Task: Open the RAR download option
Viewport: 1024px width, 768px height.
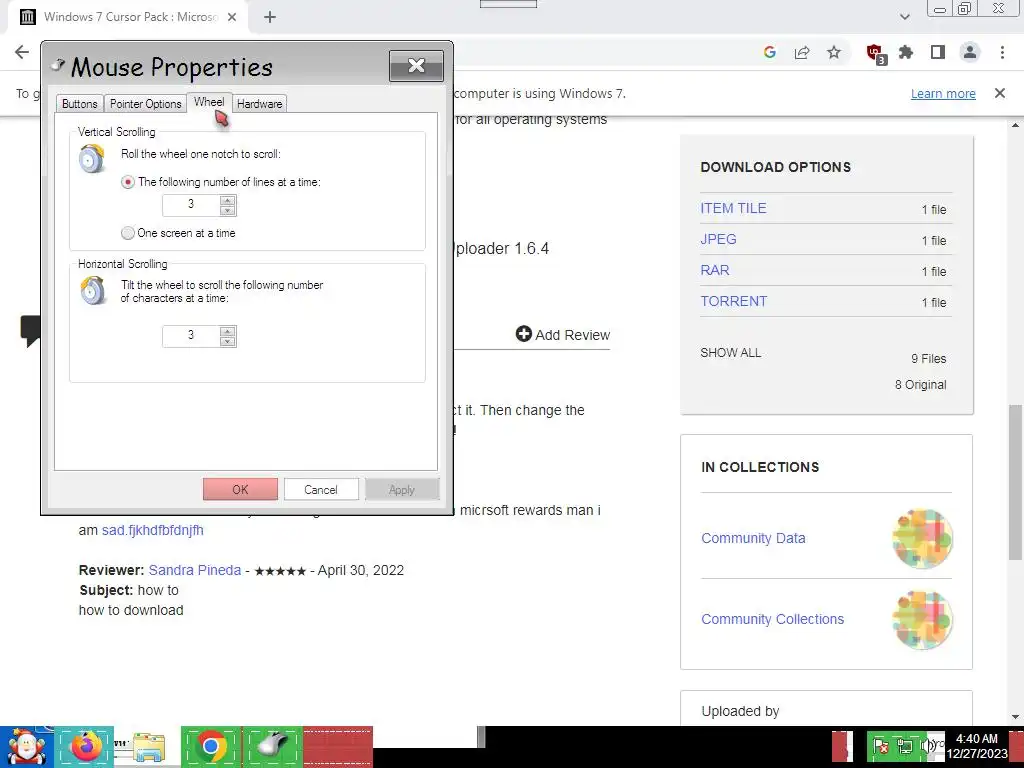Action: pos(715,270)
